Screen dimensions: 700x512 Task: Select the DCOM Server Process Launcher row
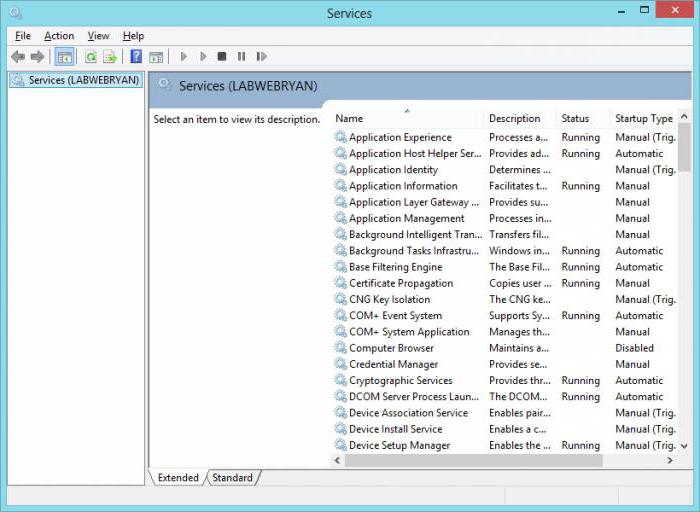(x=505, y=396)
